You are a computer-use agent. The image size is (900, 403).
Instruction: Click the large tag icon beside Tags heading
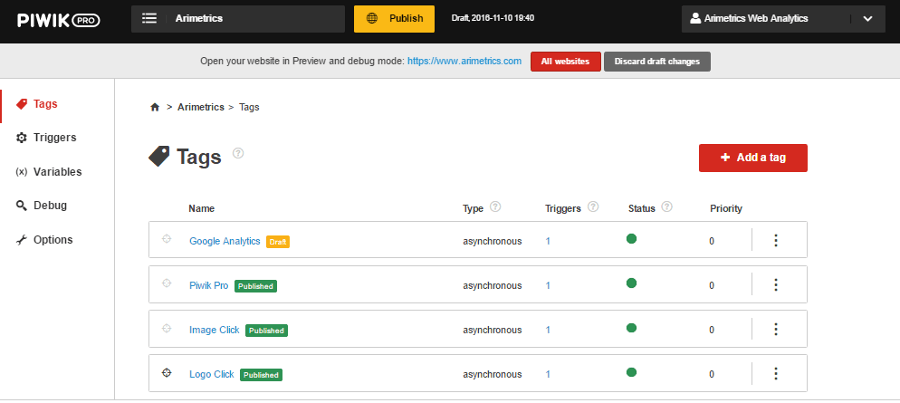tap(159, 156)
